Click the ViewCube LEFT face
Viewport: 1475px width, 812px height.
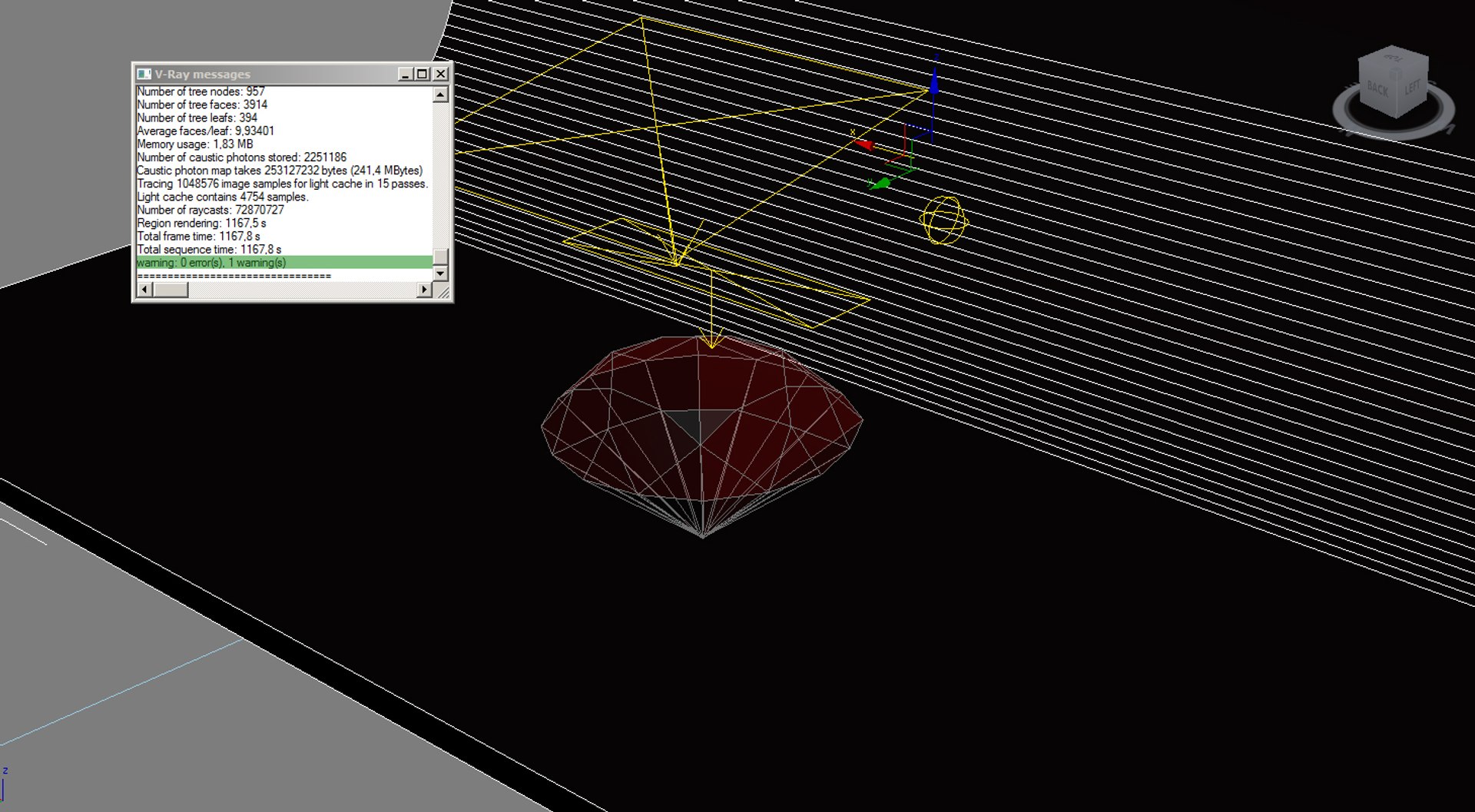click(x=1414, y=86)
